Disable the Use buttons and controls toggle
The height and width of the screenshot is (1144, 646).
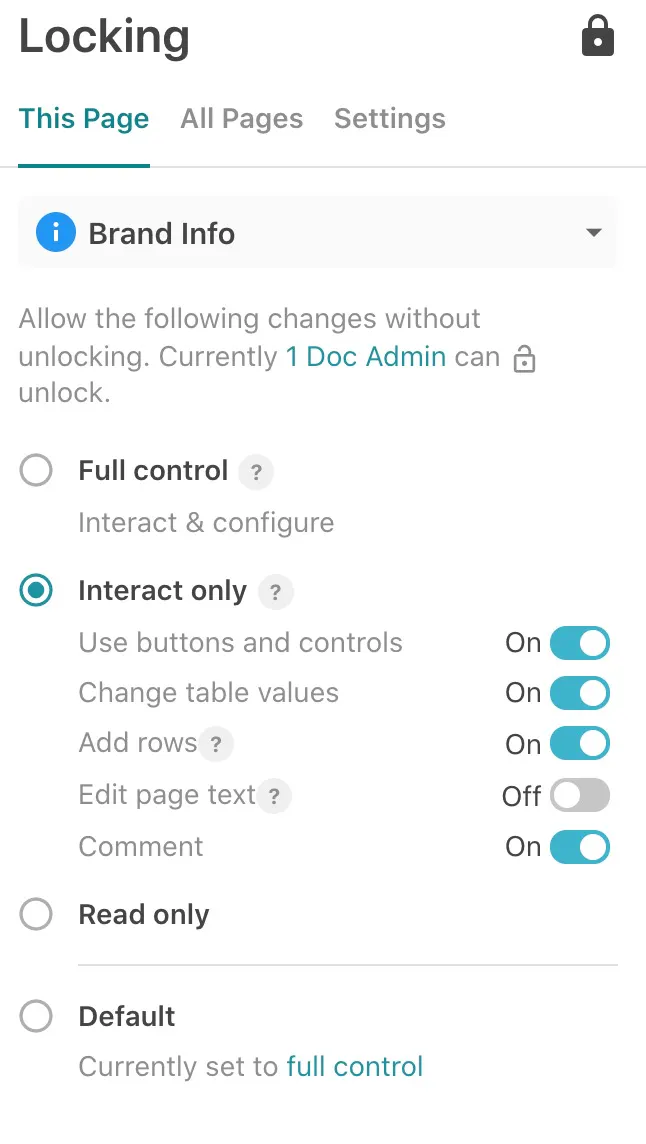[x=579, y=643]
